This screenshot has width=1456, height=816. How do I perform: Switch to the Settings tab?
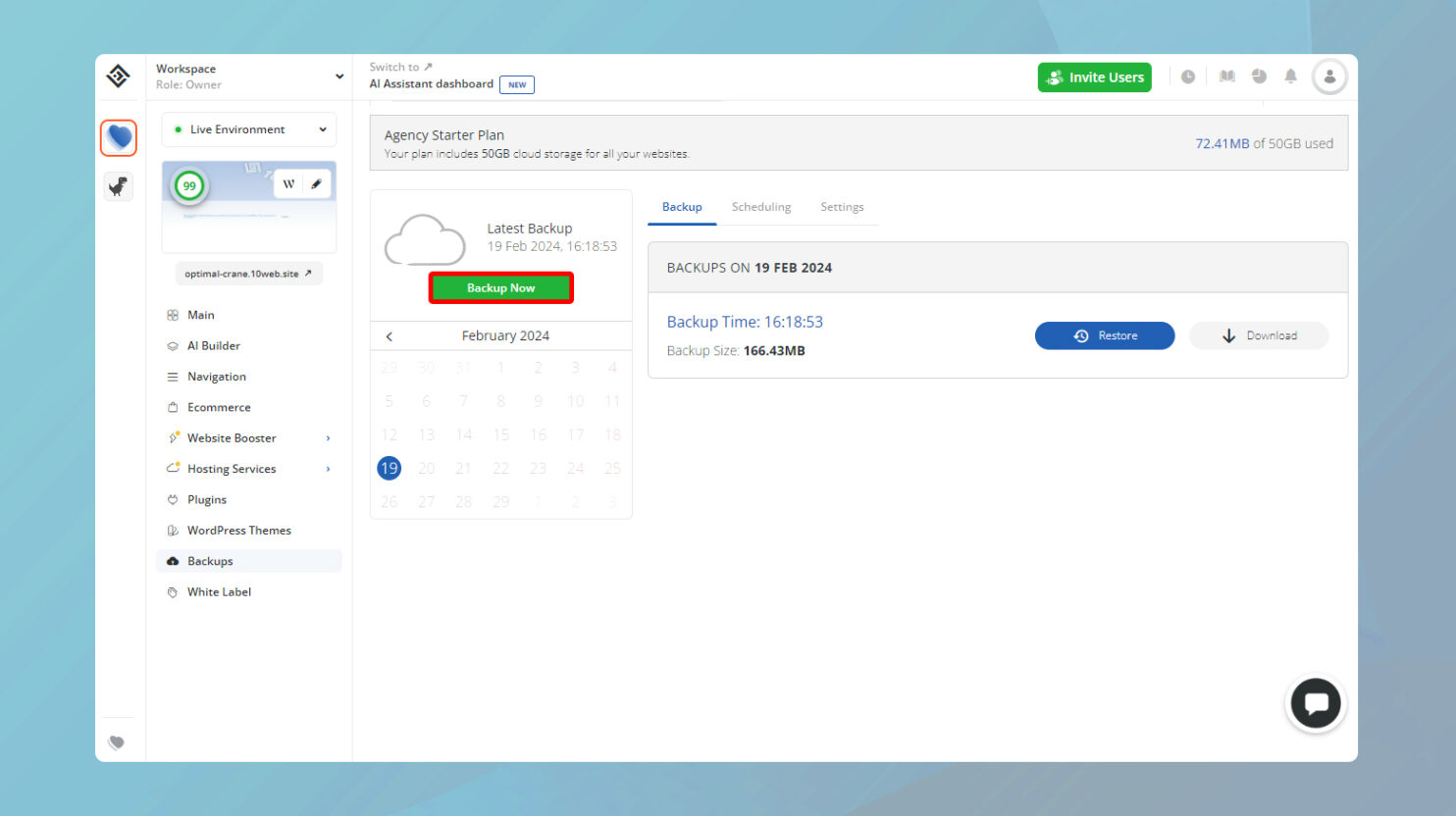(842, 207)
